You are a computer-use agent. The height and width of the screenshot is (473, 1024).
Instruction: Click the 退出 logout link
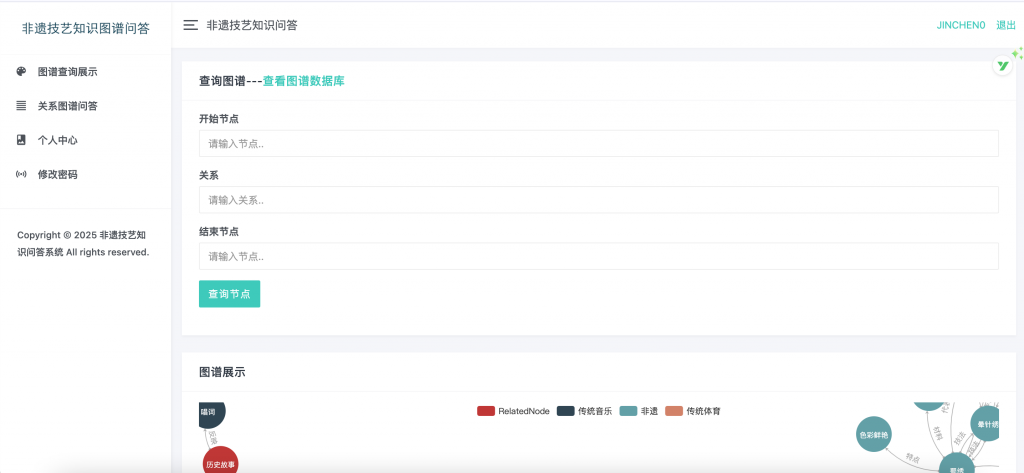(1006, 25)
